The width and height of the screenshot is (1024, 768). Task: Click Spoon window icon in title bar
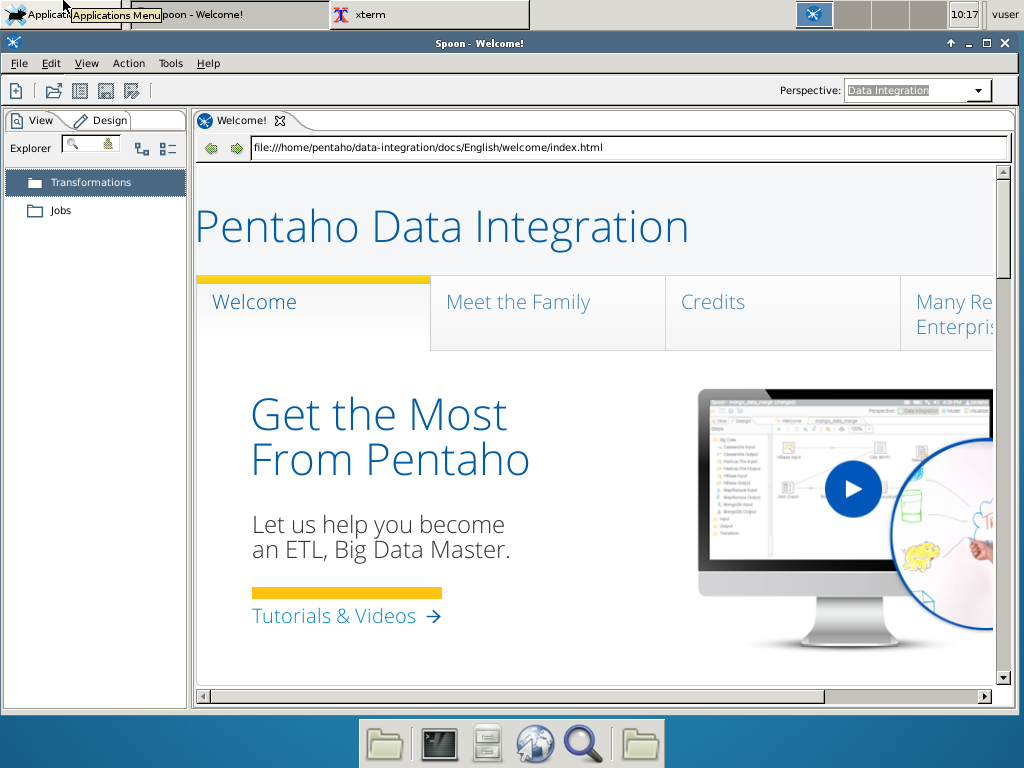point(14,43)
